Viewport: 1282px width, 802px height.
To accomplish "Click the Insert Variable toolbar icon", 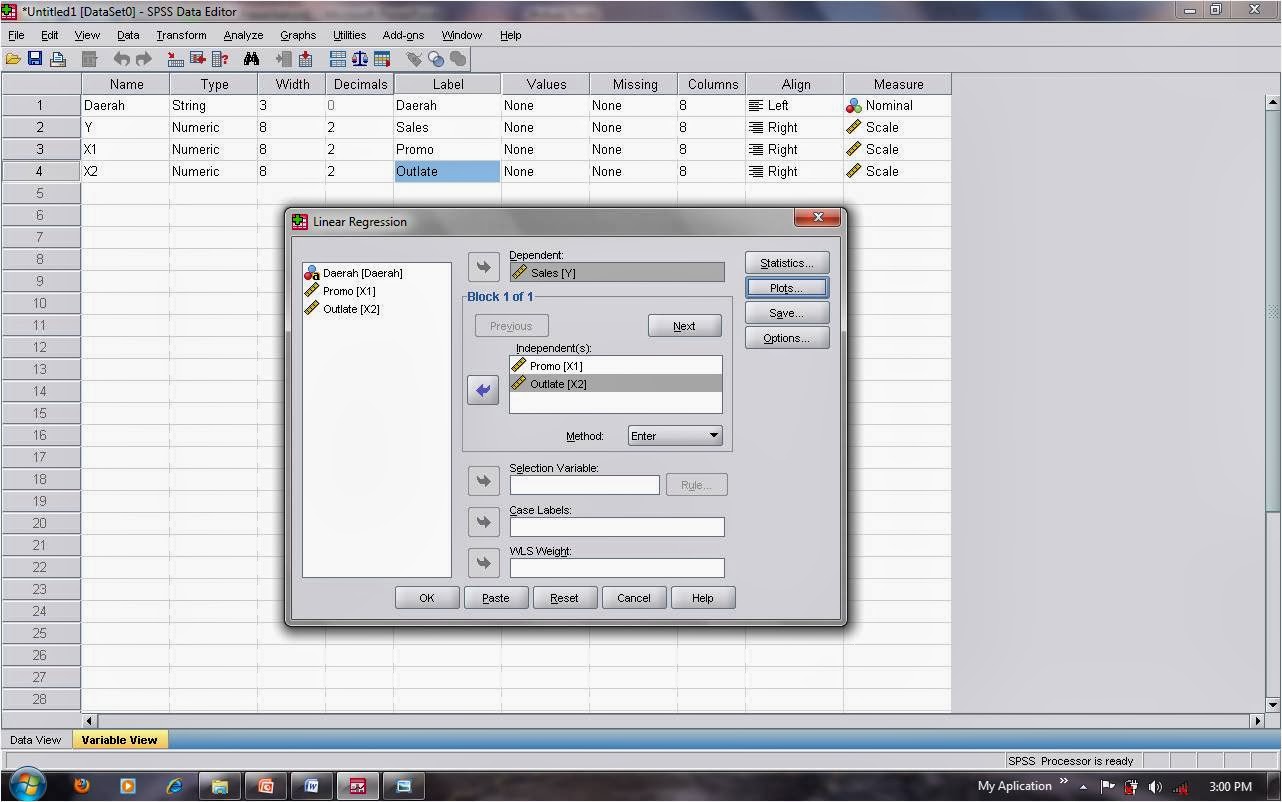I will coord(306,59).
